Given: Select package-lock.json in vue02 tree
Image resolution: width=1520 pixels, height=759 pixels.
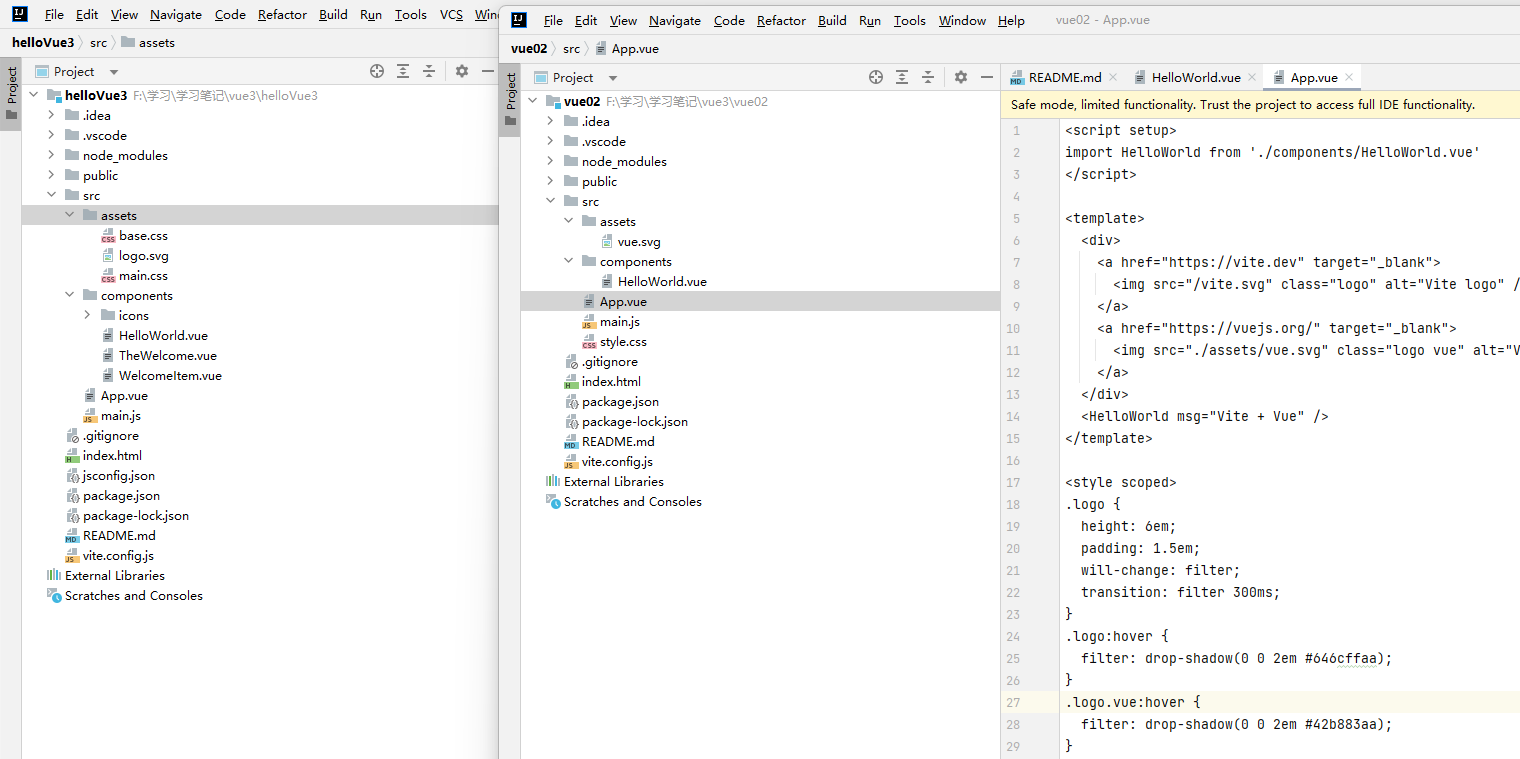Looking at the screenshot, I should 635,421.
